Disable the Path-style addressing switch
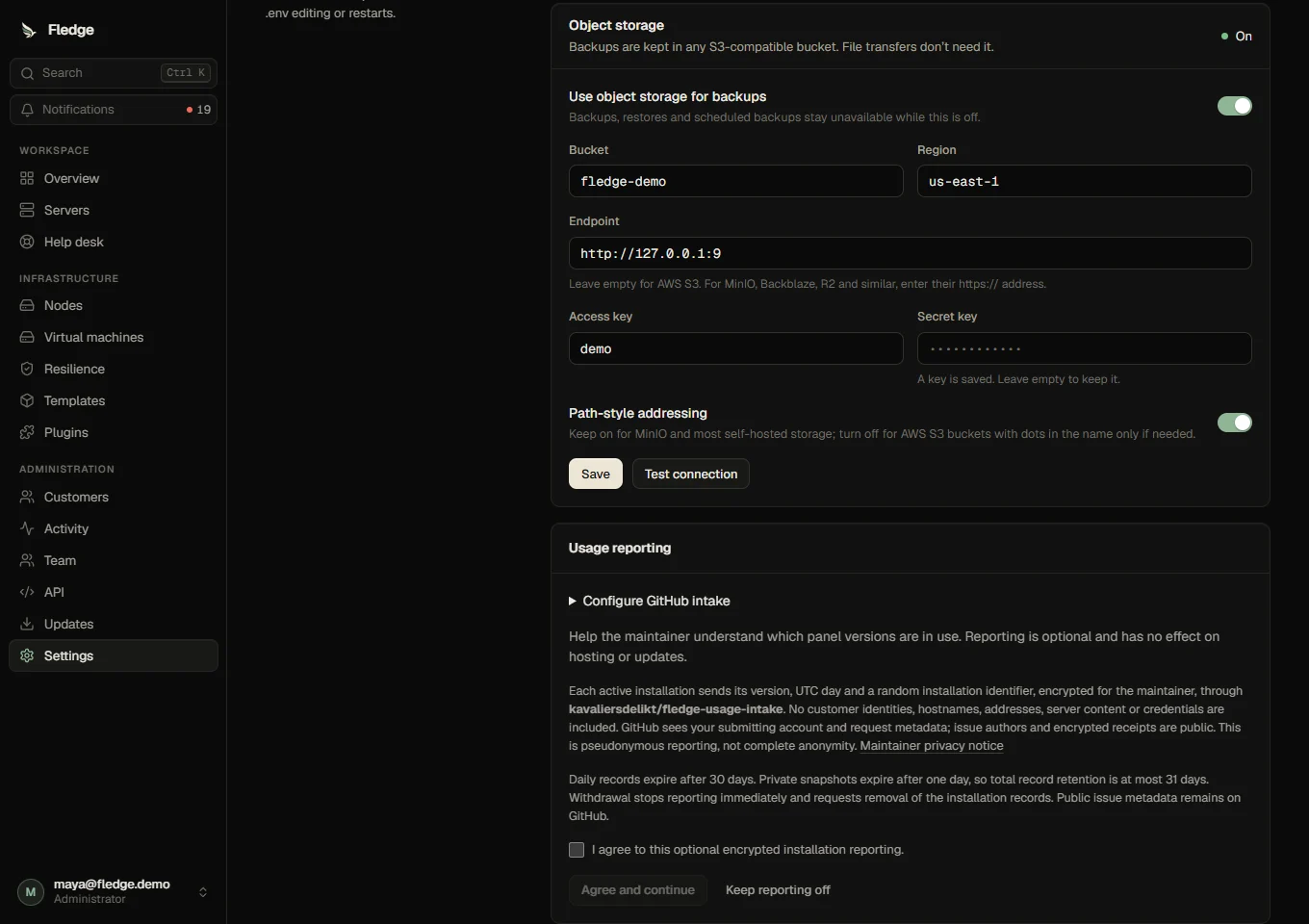This screenshot has height=924, width=1309. pos(1235,423)
